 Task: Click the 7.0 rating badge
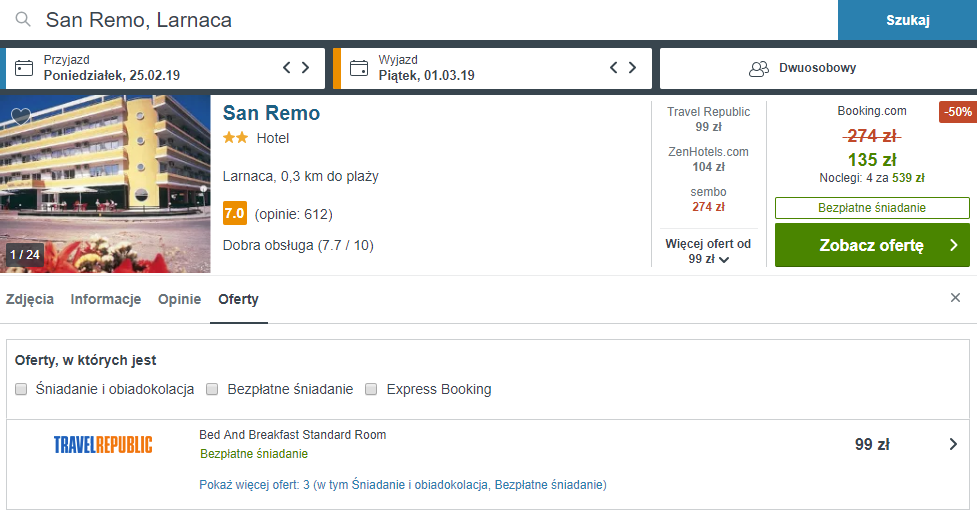click(x=235, y=213)
